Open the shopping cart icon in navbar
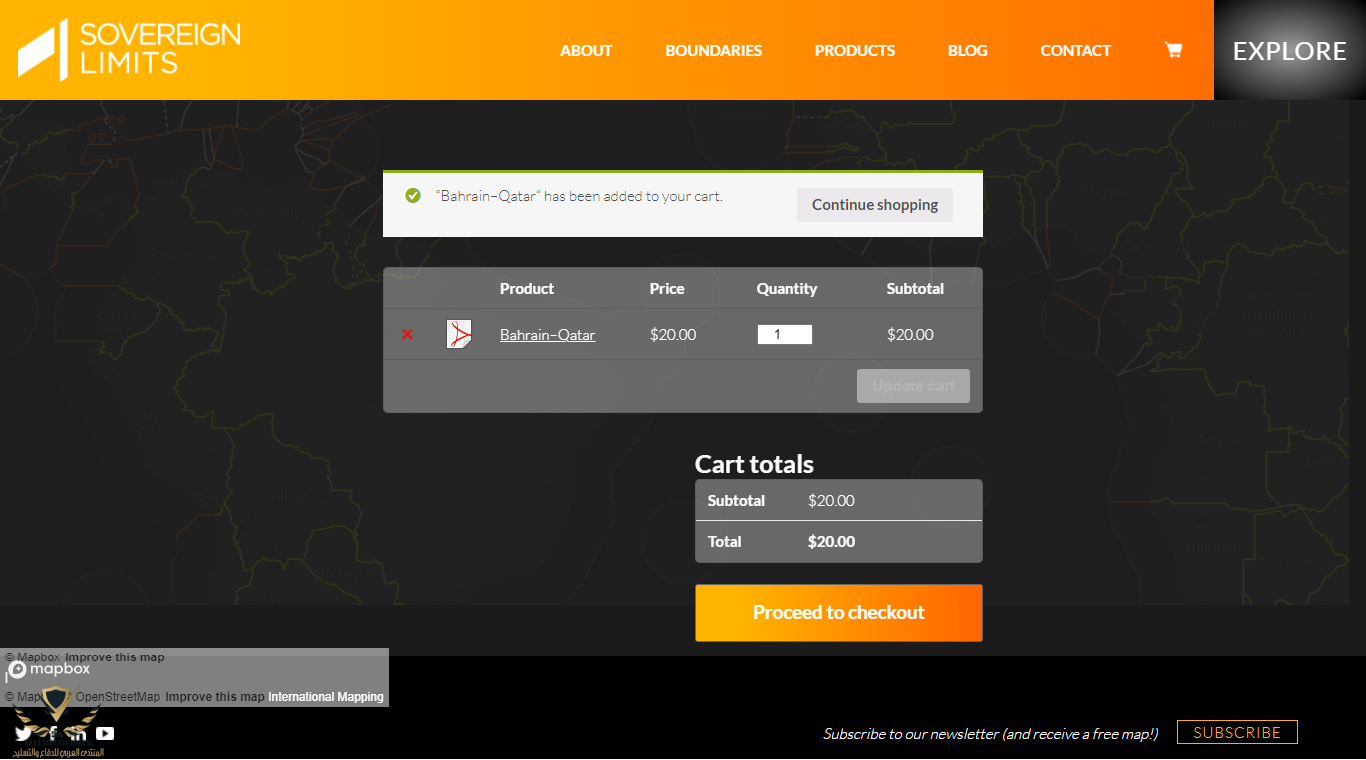The image size is (1366, 760). (1173, 50)
